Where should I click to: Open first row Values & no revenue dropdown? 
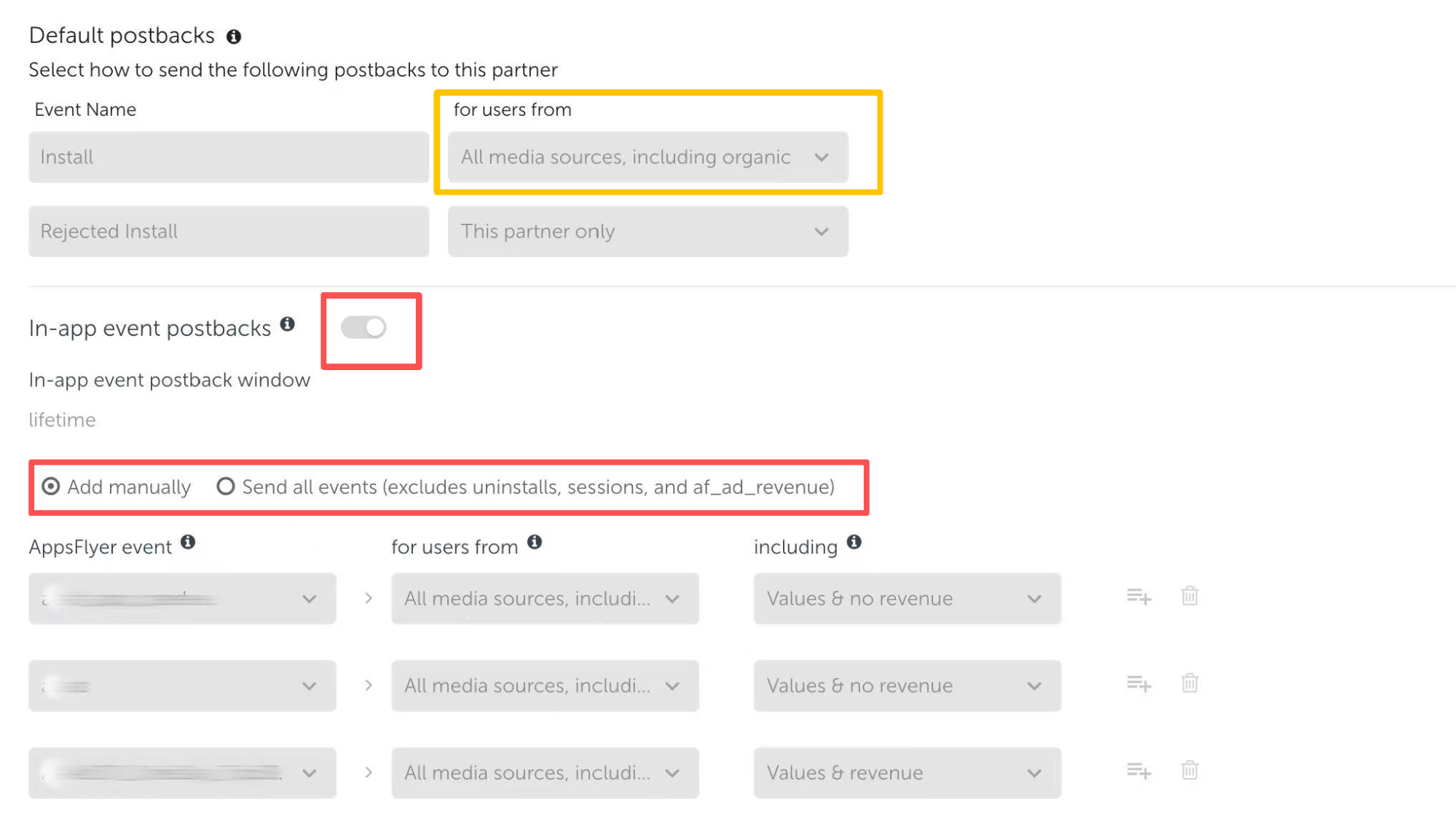point(907,599)
